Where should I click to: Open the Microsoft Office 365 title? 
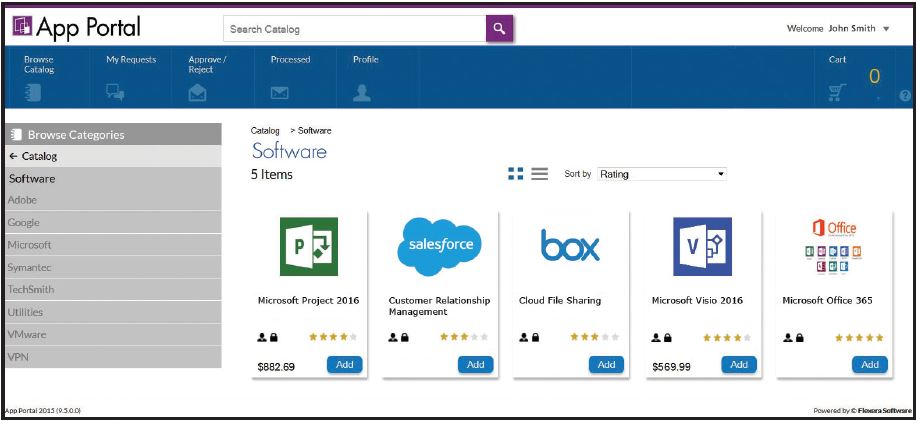coord(827,301)
